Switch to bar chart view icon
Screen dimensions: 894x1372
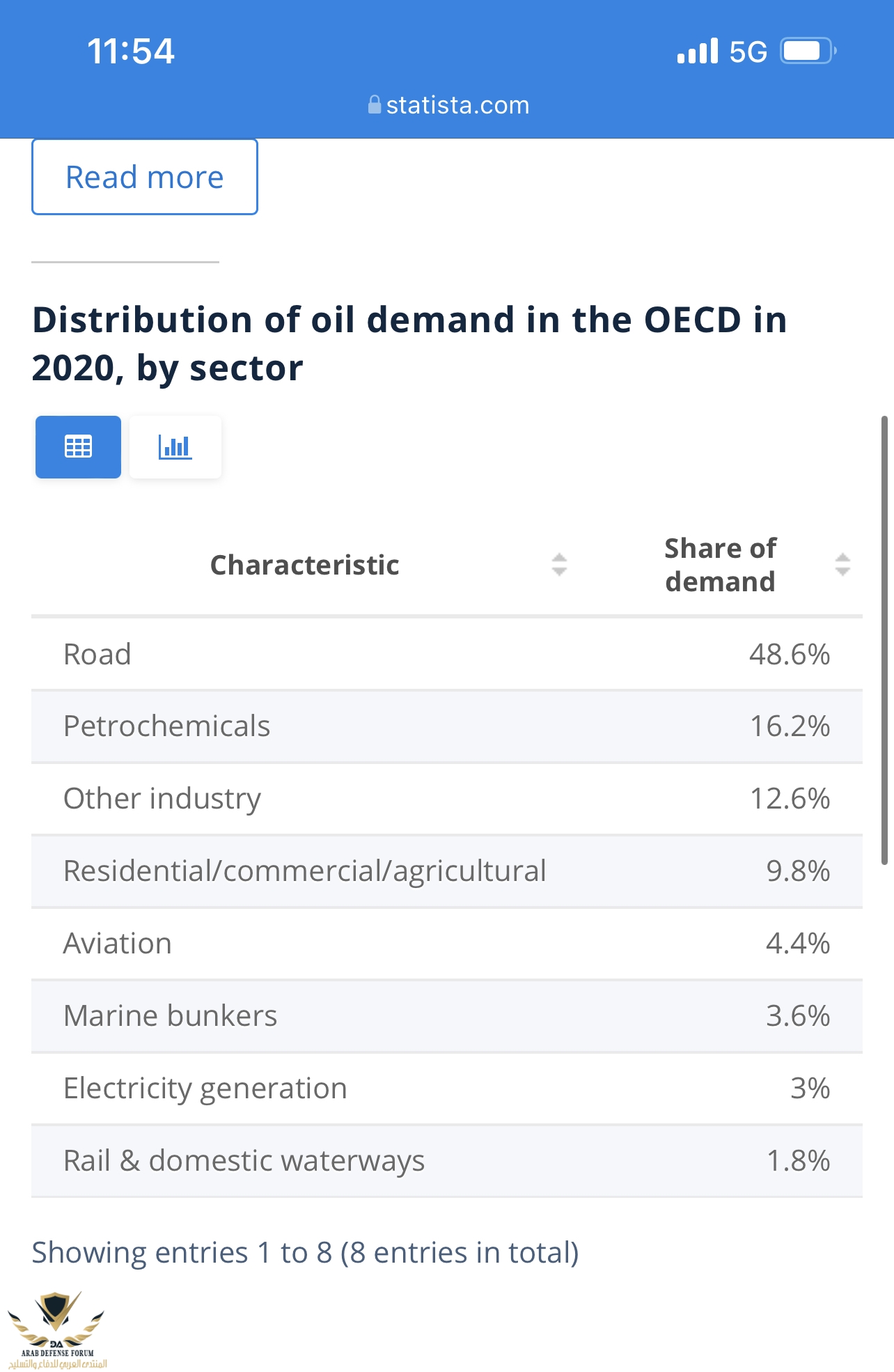click(x=175, y=446)
